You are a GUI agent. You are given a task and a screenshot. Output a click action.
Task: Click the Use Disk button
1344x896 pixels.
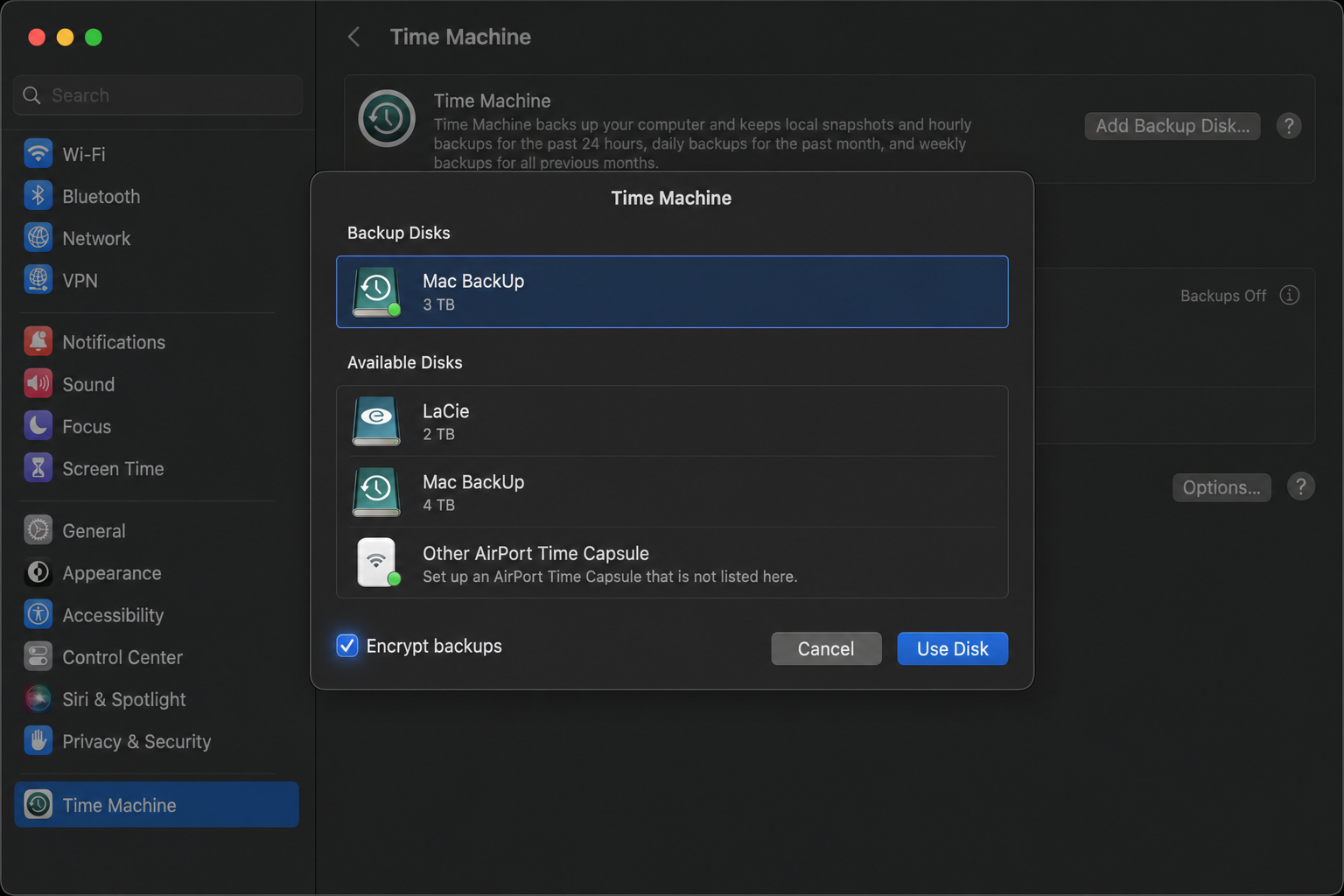point(952,648)
